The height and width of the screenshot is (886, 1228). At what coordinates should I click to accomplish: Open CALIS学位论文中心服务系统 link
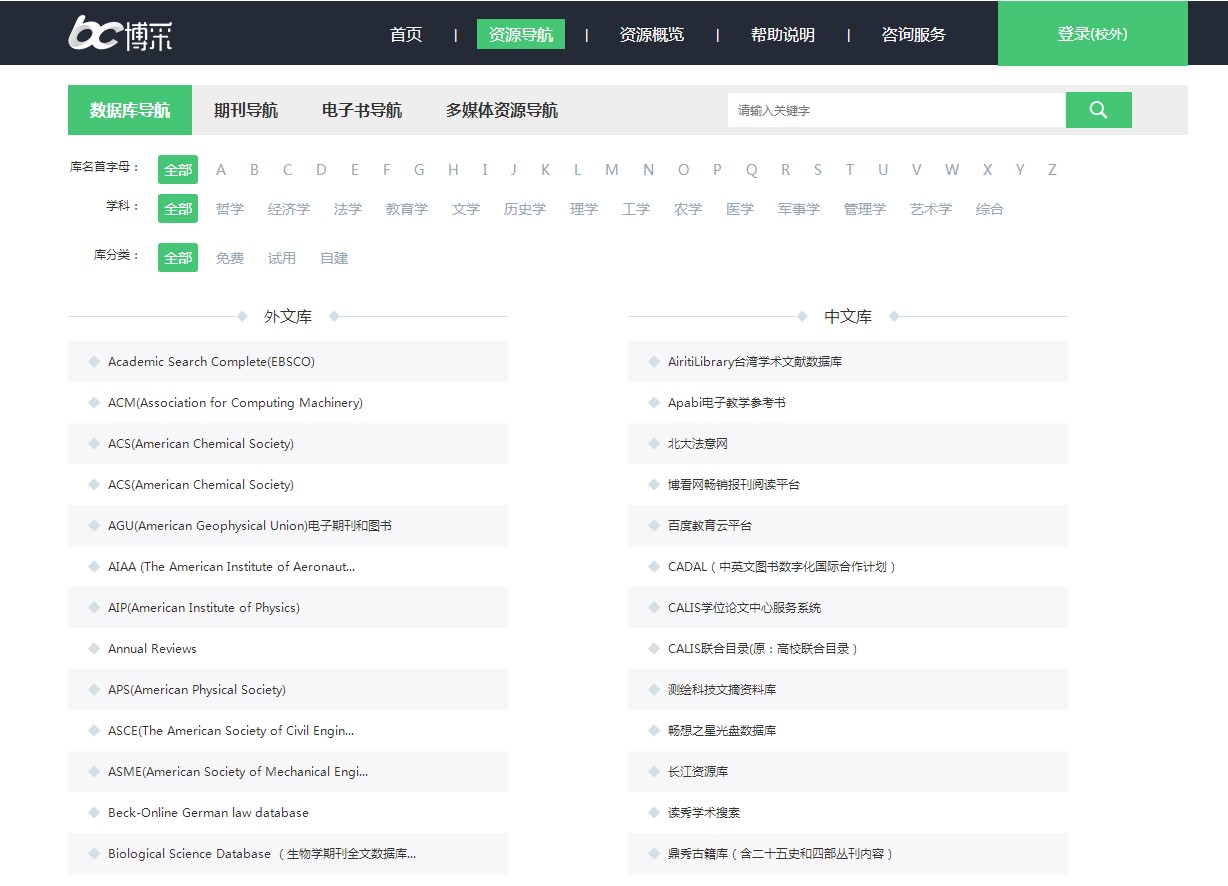point(744,608)
